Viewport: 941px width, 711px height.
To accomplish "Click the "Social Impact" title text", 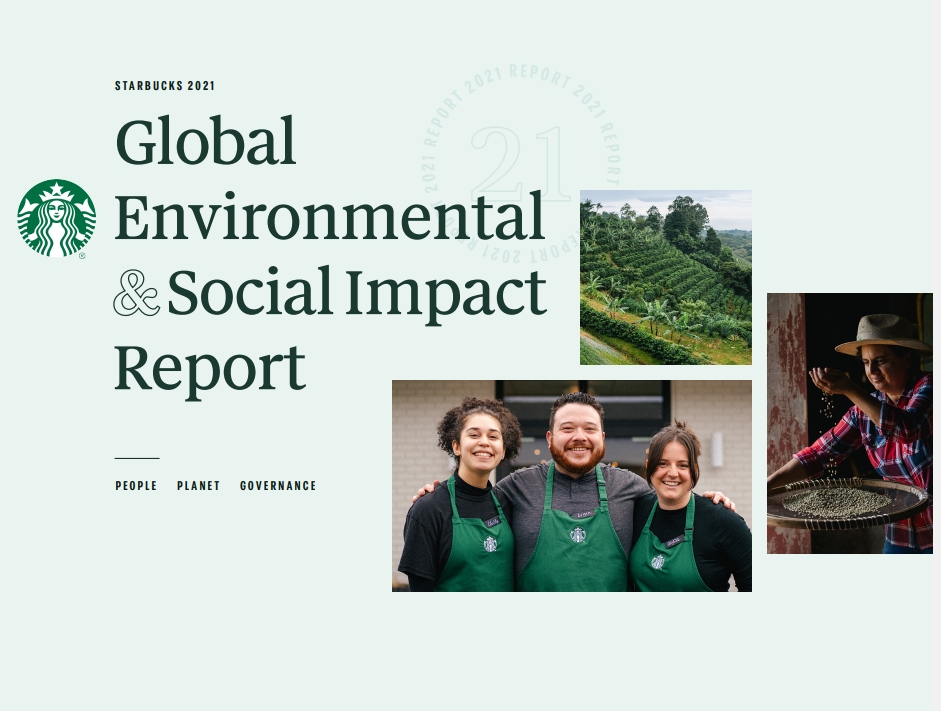I will point(357,294).
